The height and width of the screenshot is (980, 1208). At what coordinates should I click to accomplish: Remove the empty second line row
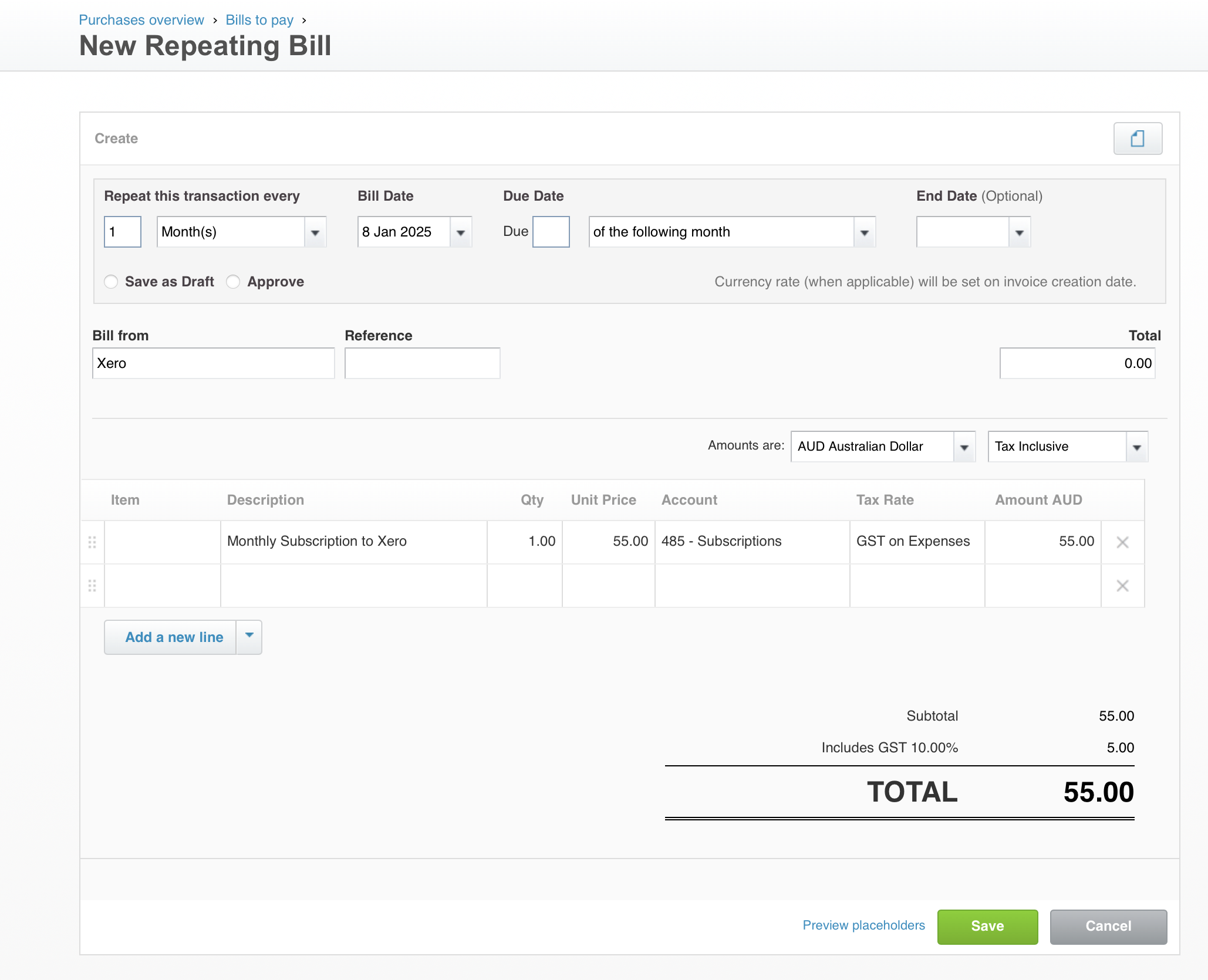click(x=1122, y=586)
